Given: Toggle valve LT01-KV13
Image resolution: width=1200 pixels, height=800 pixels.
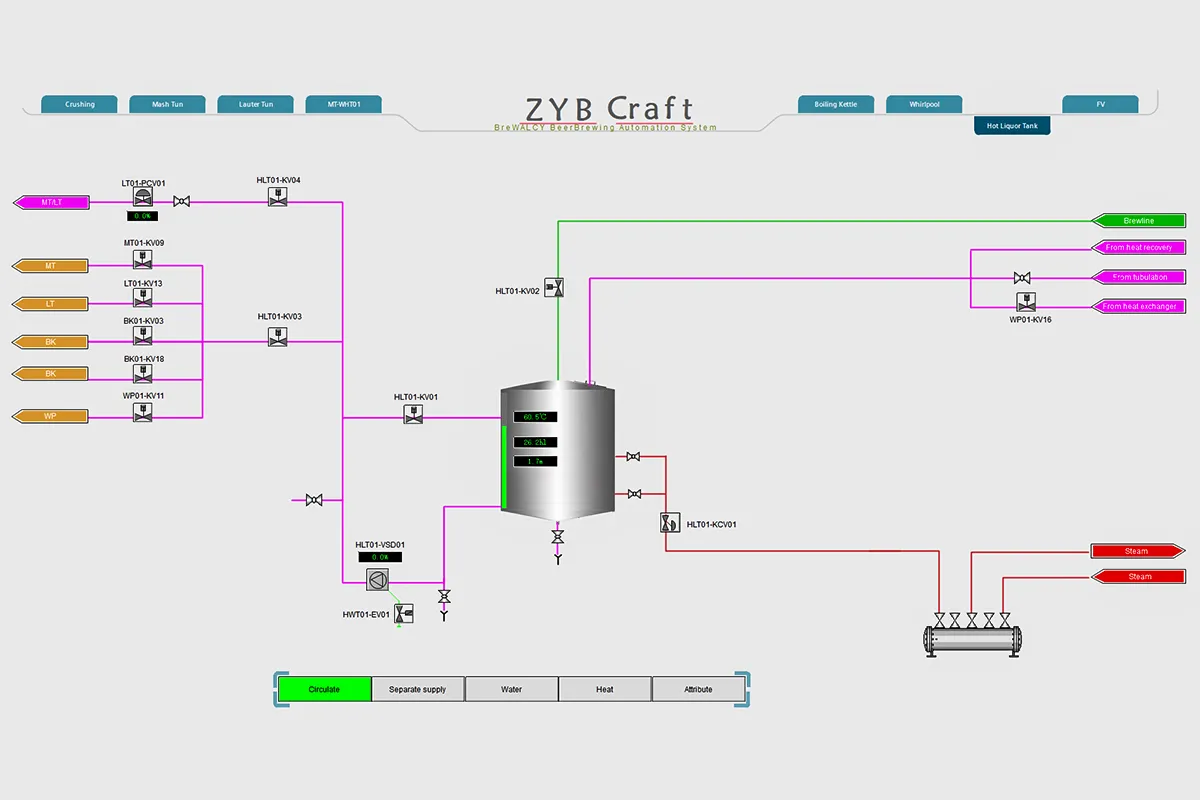Looking at the screenshot, I should click(x=143, y=298).
